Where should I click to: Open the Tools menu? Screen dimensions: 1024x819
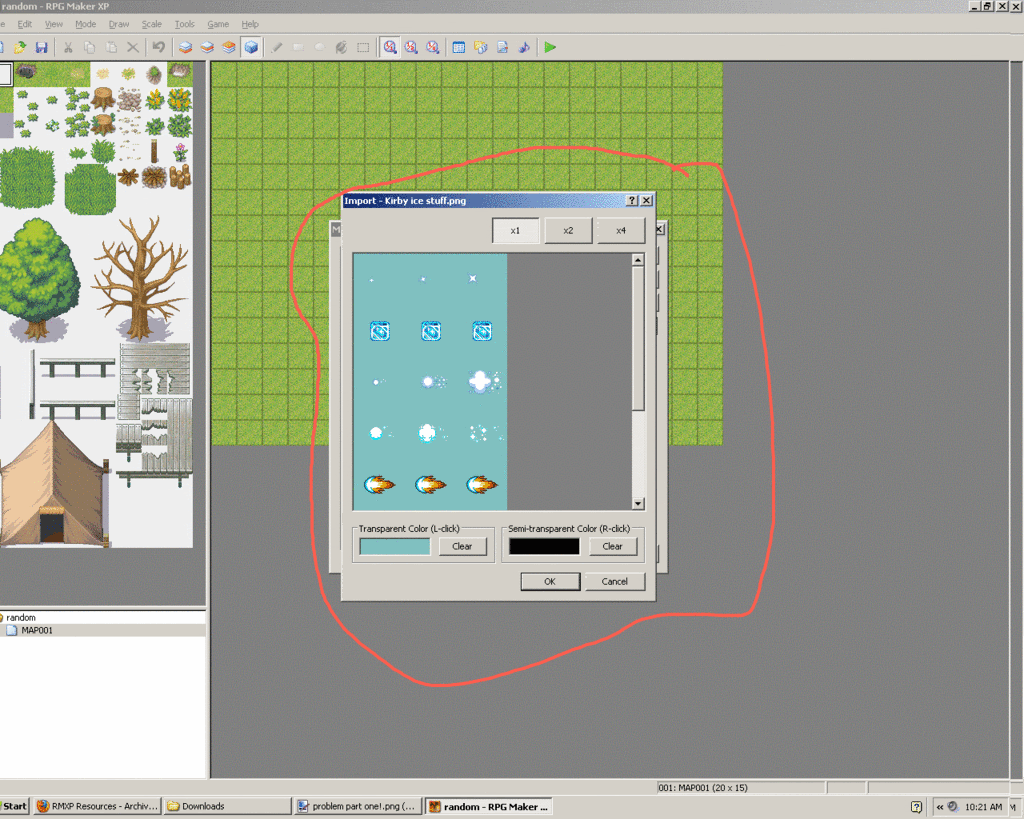coord(185,24)
